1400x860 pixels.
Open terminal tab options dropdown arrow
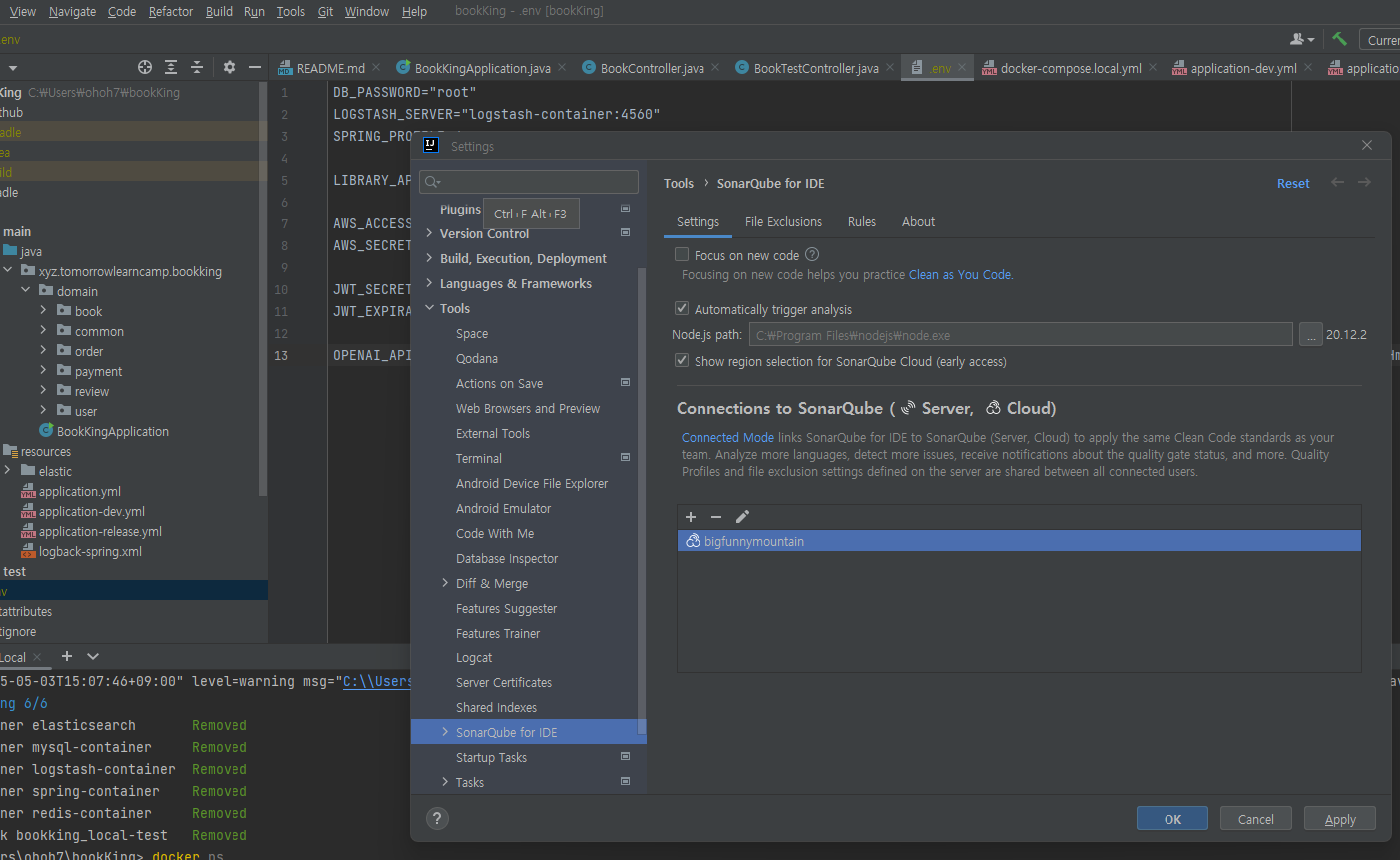pyautogui.click(x=93, y=656)
